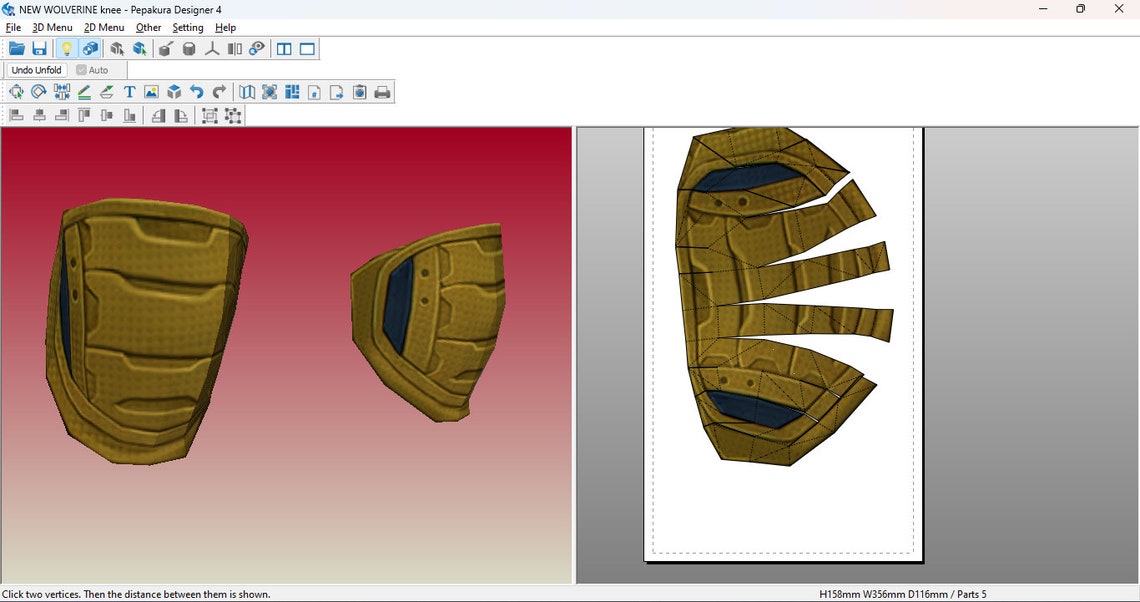The height and width of the screenshot is (602, 1140).
Task: Activate the scale change icon
Action: [x=270, y=91]
